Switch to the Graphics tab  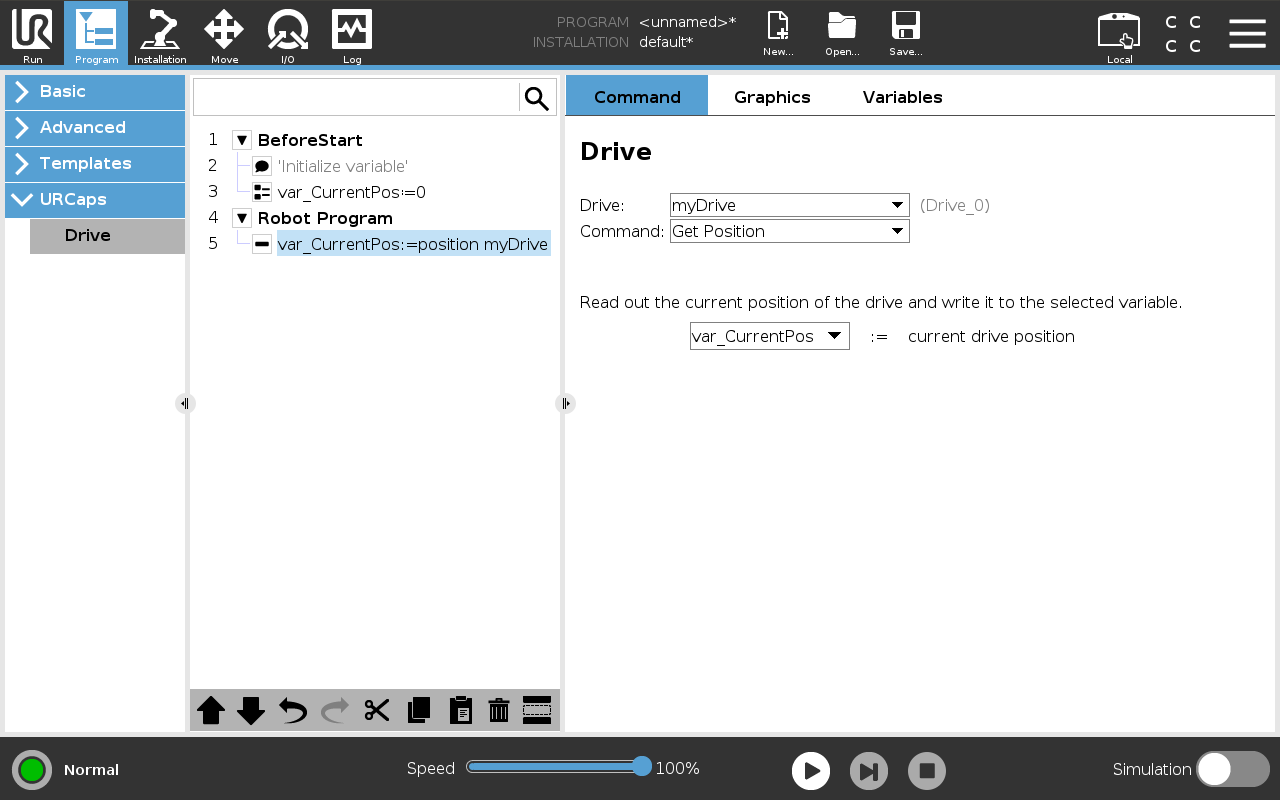(x=772, y=97)
